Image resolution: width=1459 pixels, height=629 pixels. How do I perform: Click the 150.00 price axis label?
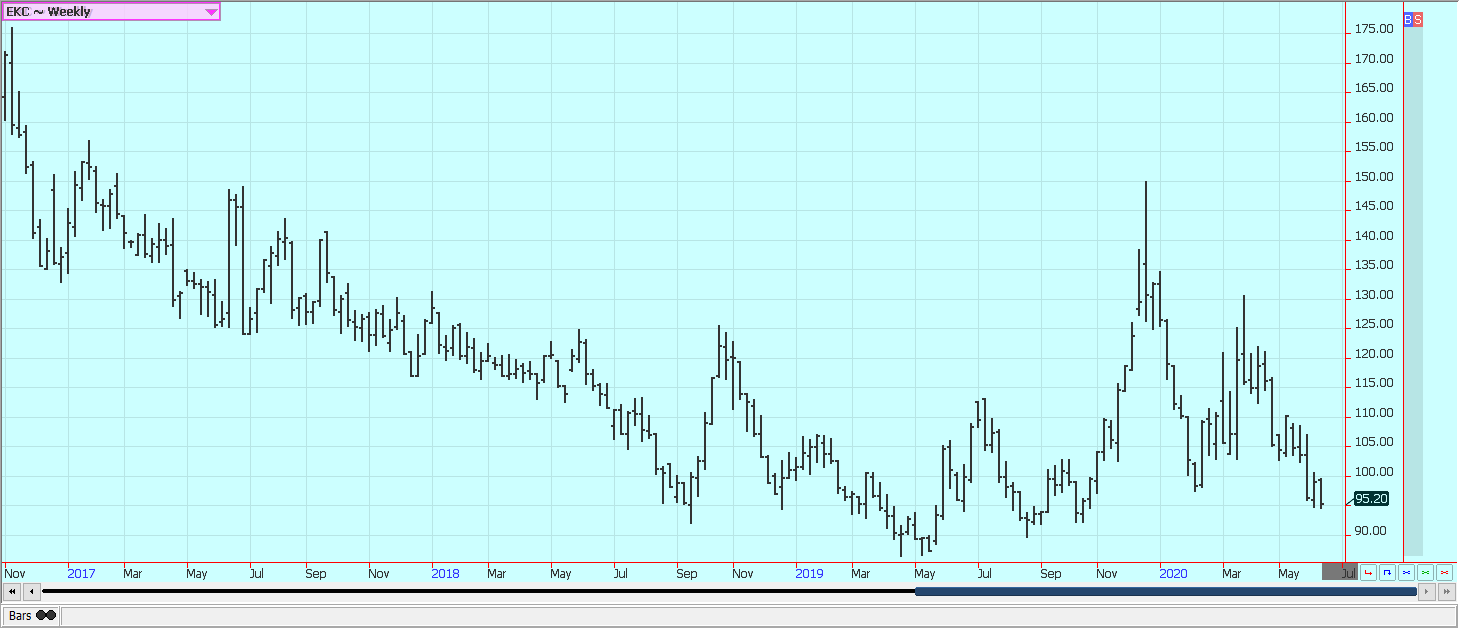coord(1374,177)
